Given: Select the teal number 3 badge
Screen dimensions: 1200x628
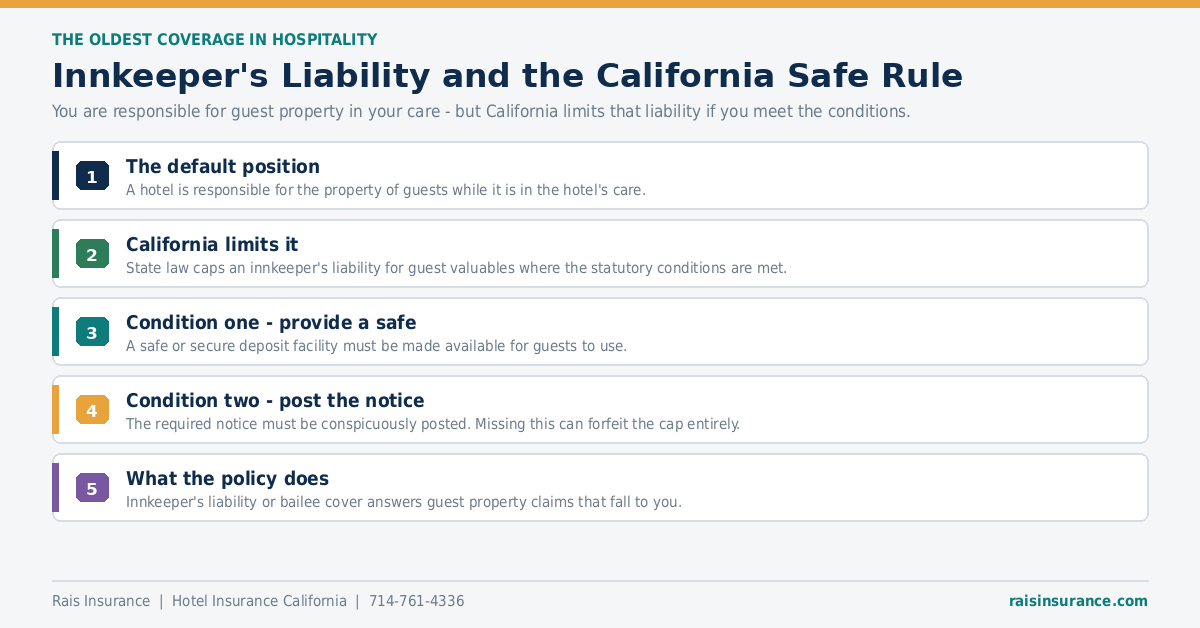Looking at the screenshot, I should click(92, 332).
